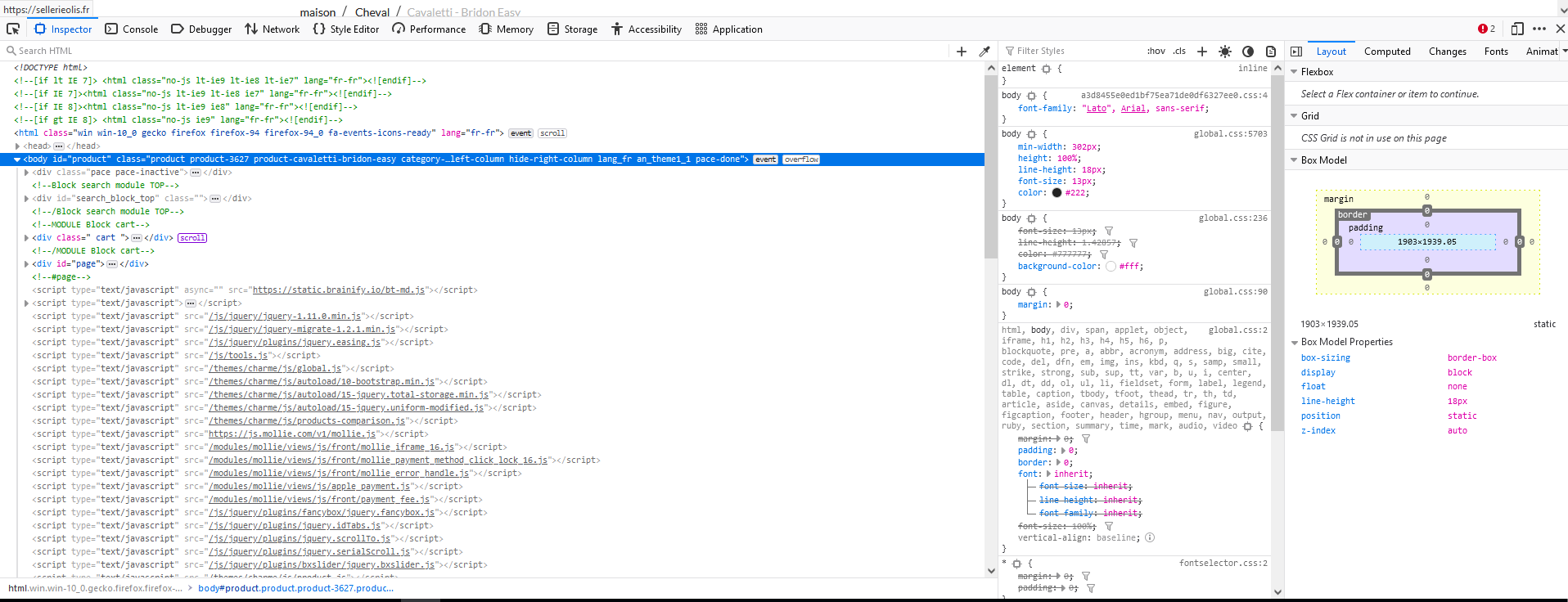The image size is (1568, 602).
Task: Collapse the Grid section
Action: pyautogui.click(x=1294, y=116)
